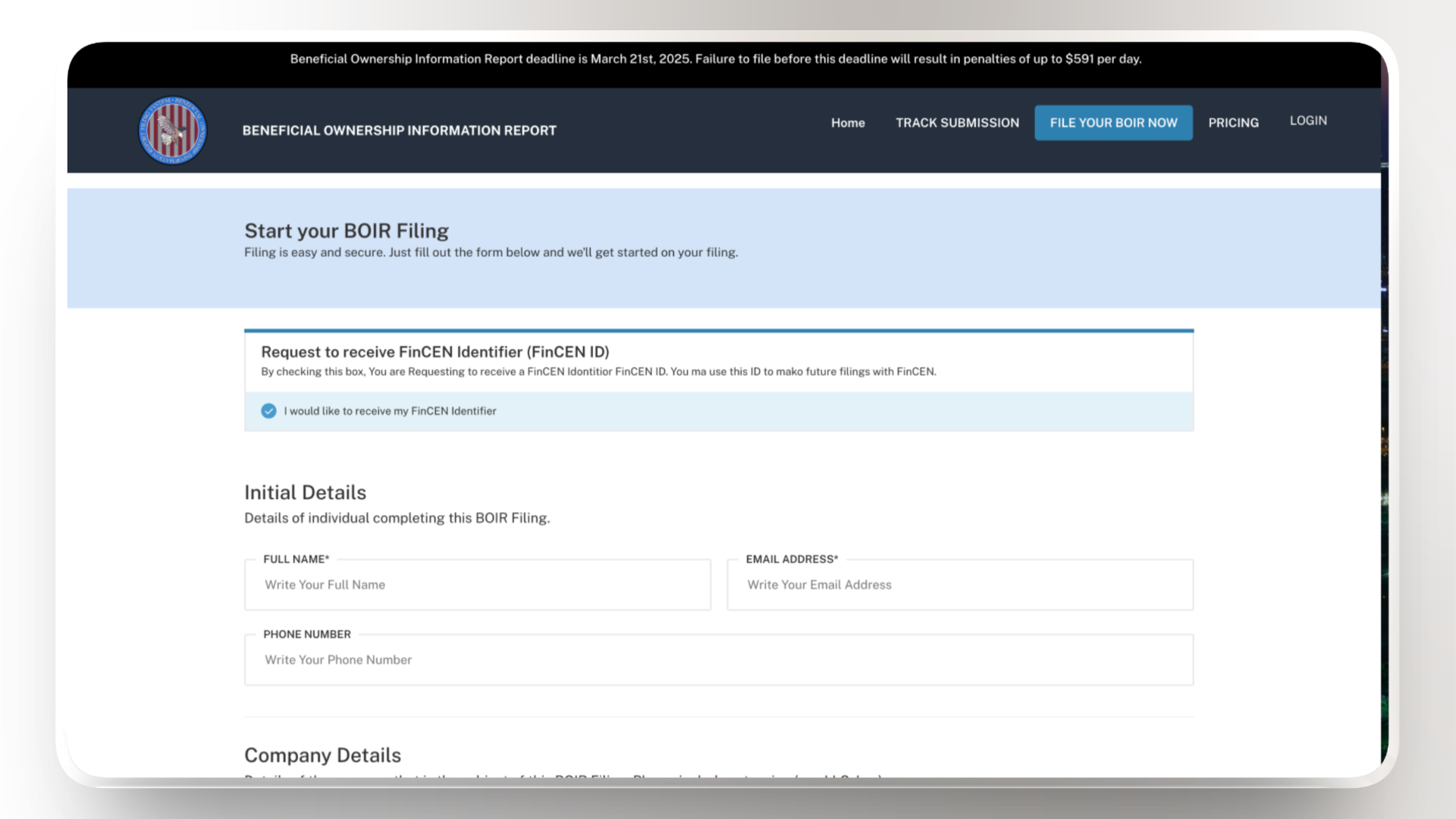
Task: Click the Company Details section heading
Action: click(x=322, y=755)
